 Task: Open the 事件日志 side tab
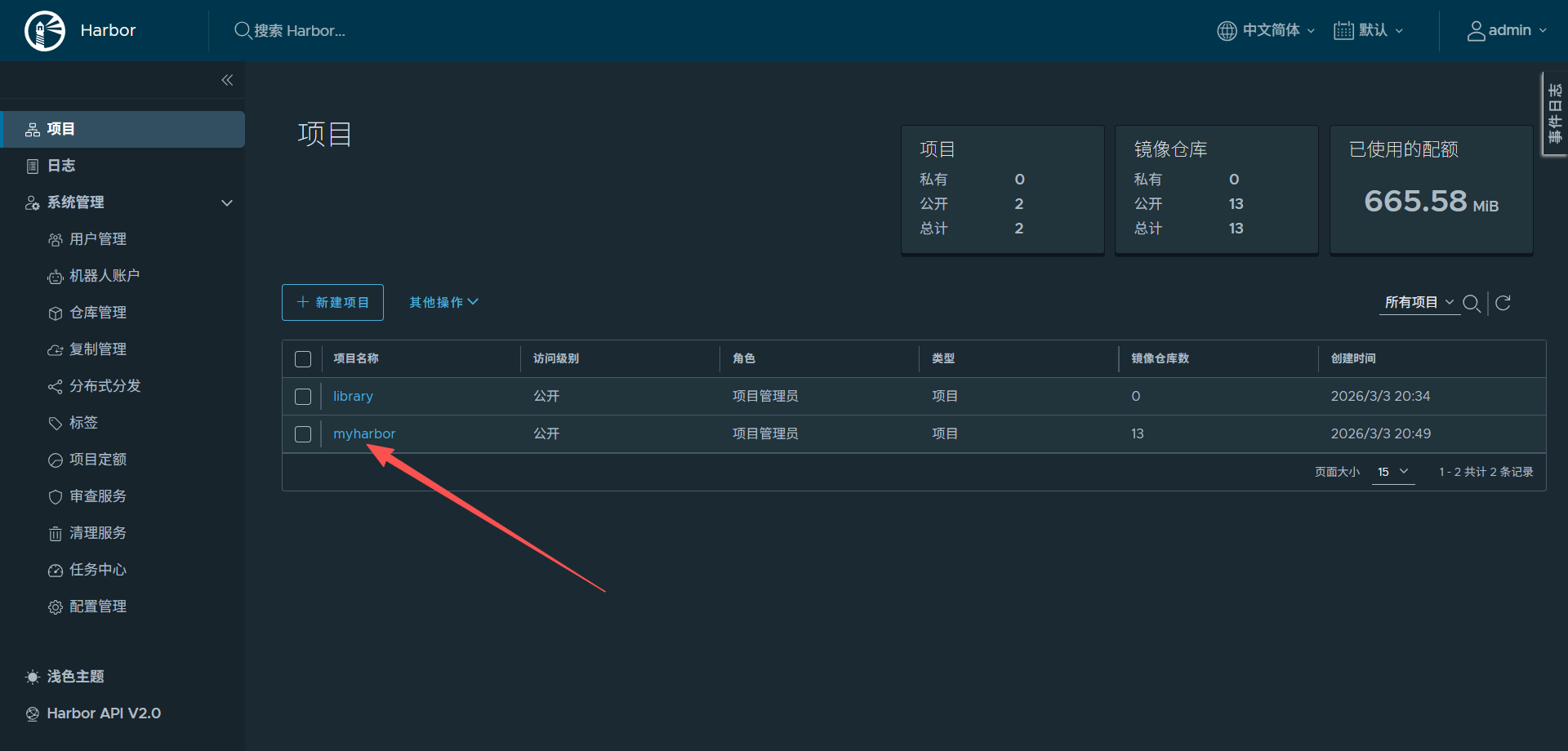point(1555,114)
